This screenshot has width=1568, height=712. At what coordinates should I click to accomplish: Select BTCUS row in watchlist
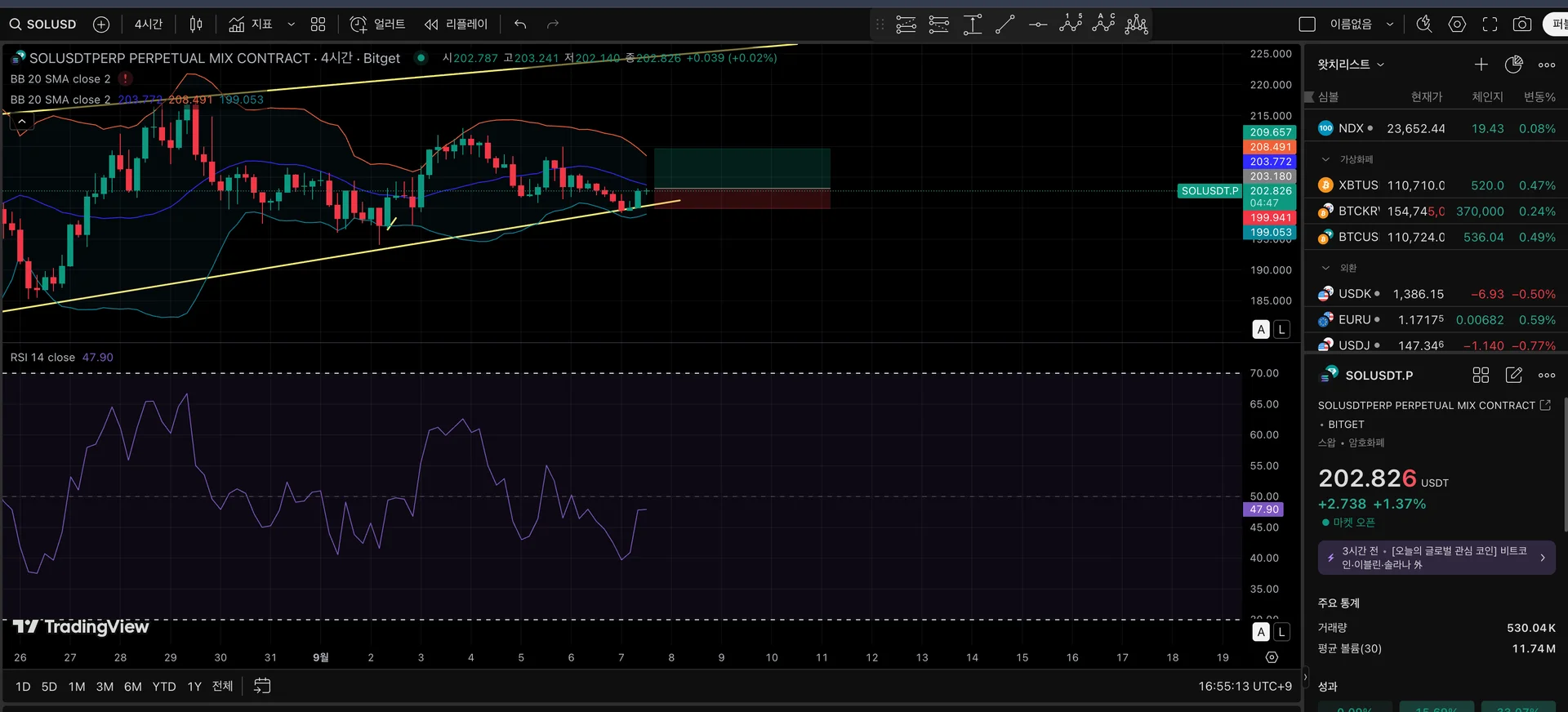pos(1436,237)
